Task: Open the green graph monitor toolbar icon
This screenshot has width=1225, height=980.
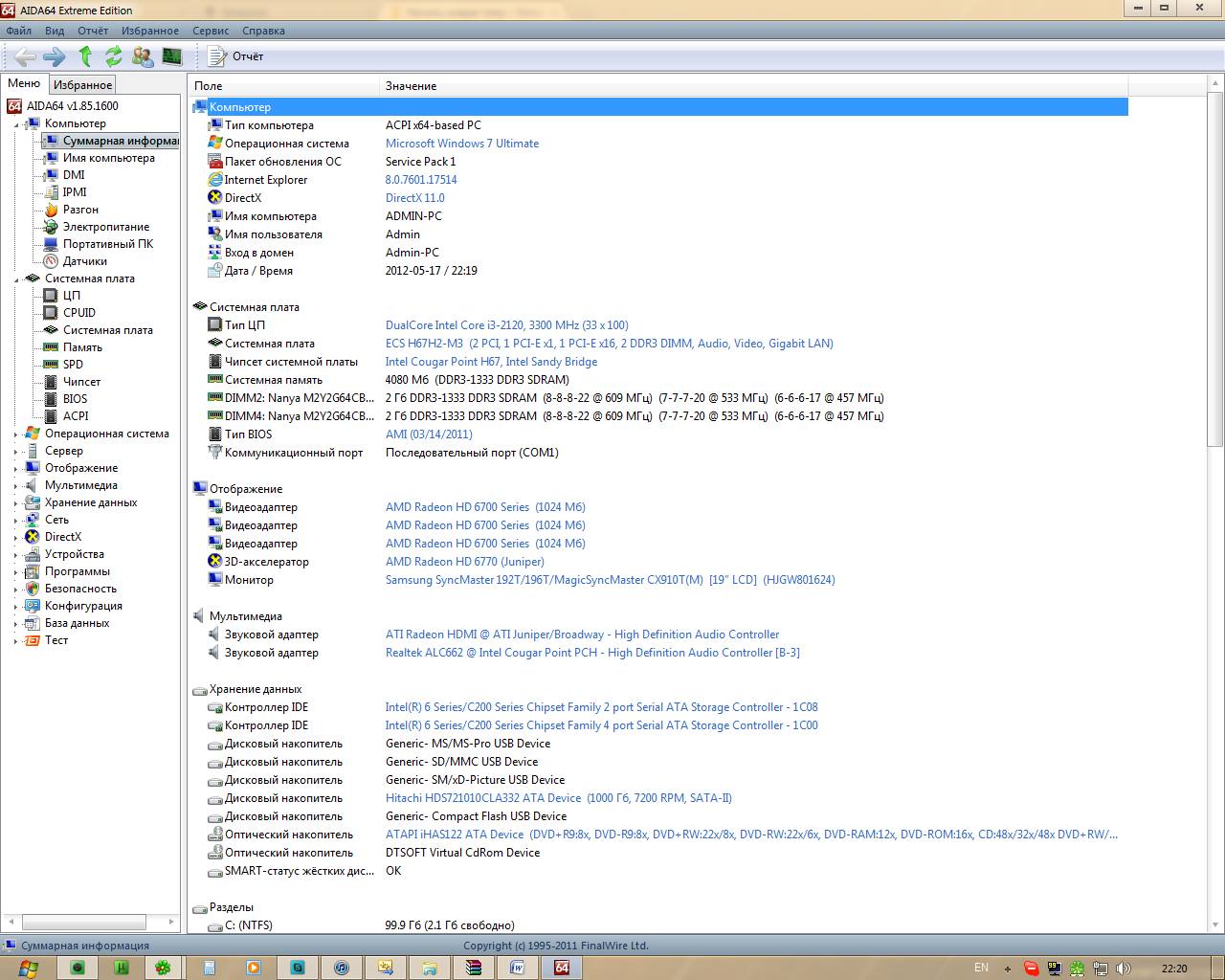Action: pos(172,56)
